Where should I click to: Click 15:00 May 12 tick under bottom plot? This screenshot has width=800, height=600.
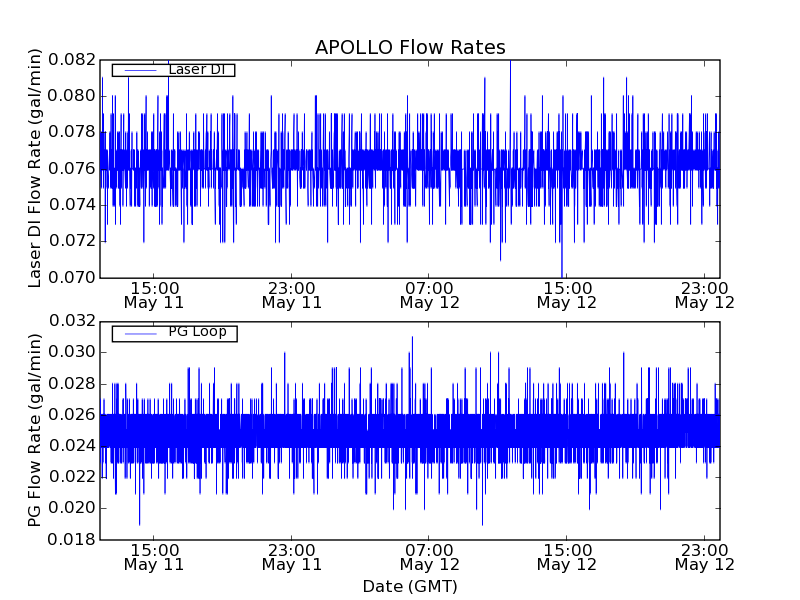click(567, 557)
